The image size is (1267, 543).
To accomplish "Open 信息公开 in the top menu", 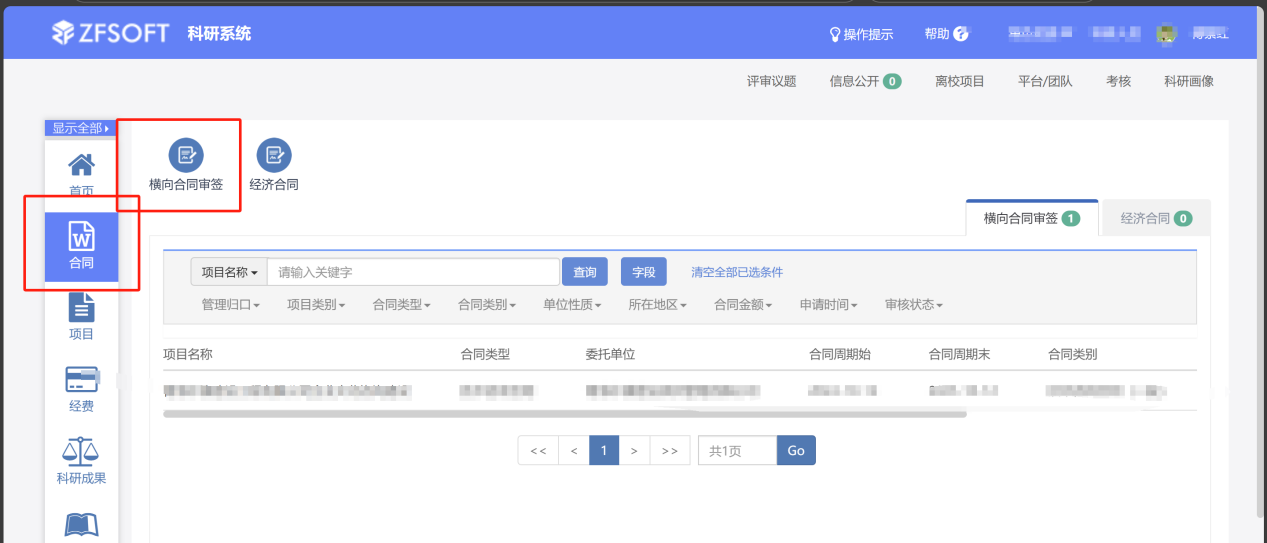I will (x=864, y=81).
